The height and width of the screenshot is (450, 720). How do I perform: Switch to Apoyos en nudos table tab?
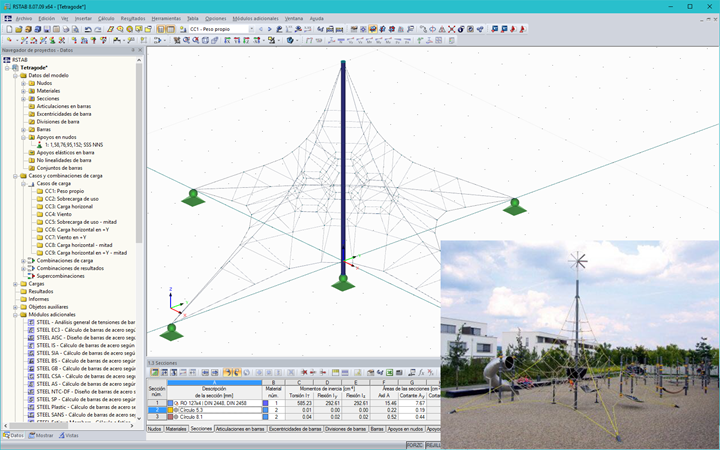pos(405,429)
